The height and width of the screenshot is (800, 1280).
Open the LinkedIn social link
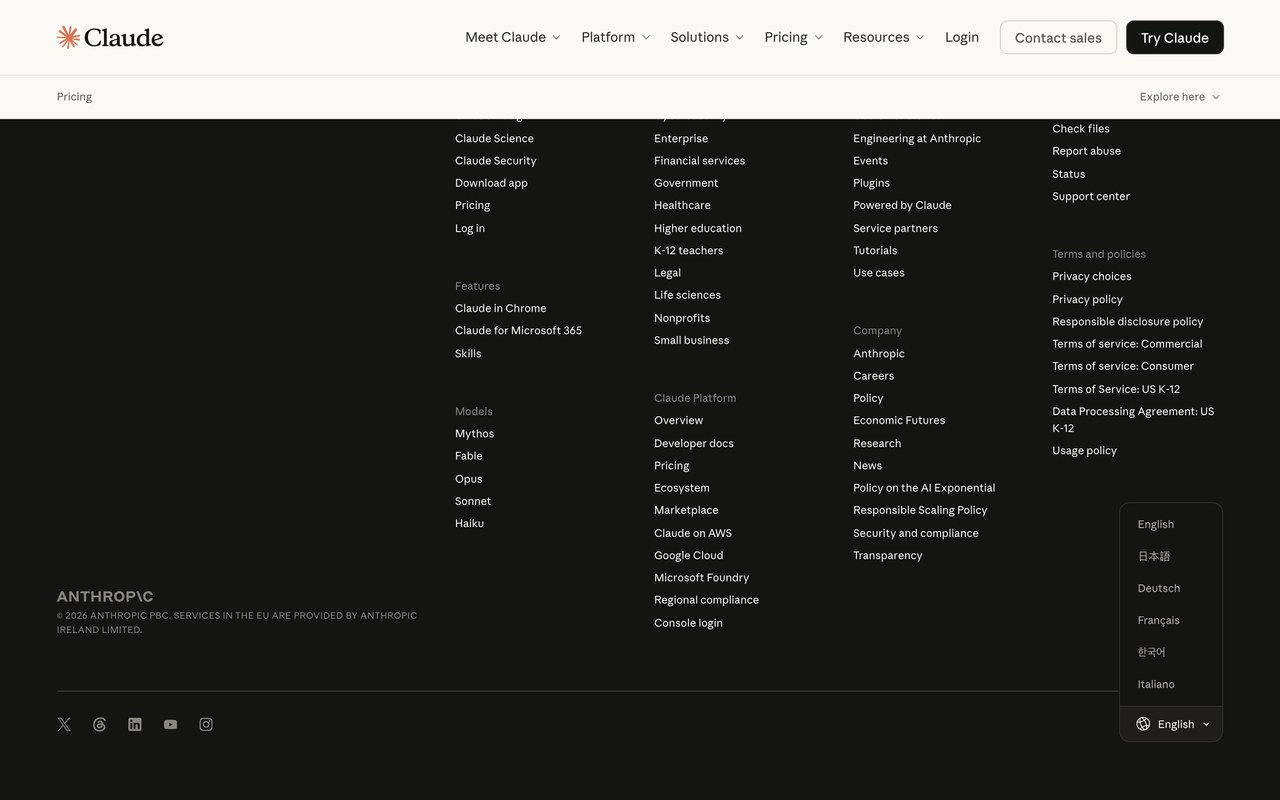tap(135, 724)
